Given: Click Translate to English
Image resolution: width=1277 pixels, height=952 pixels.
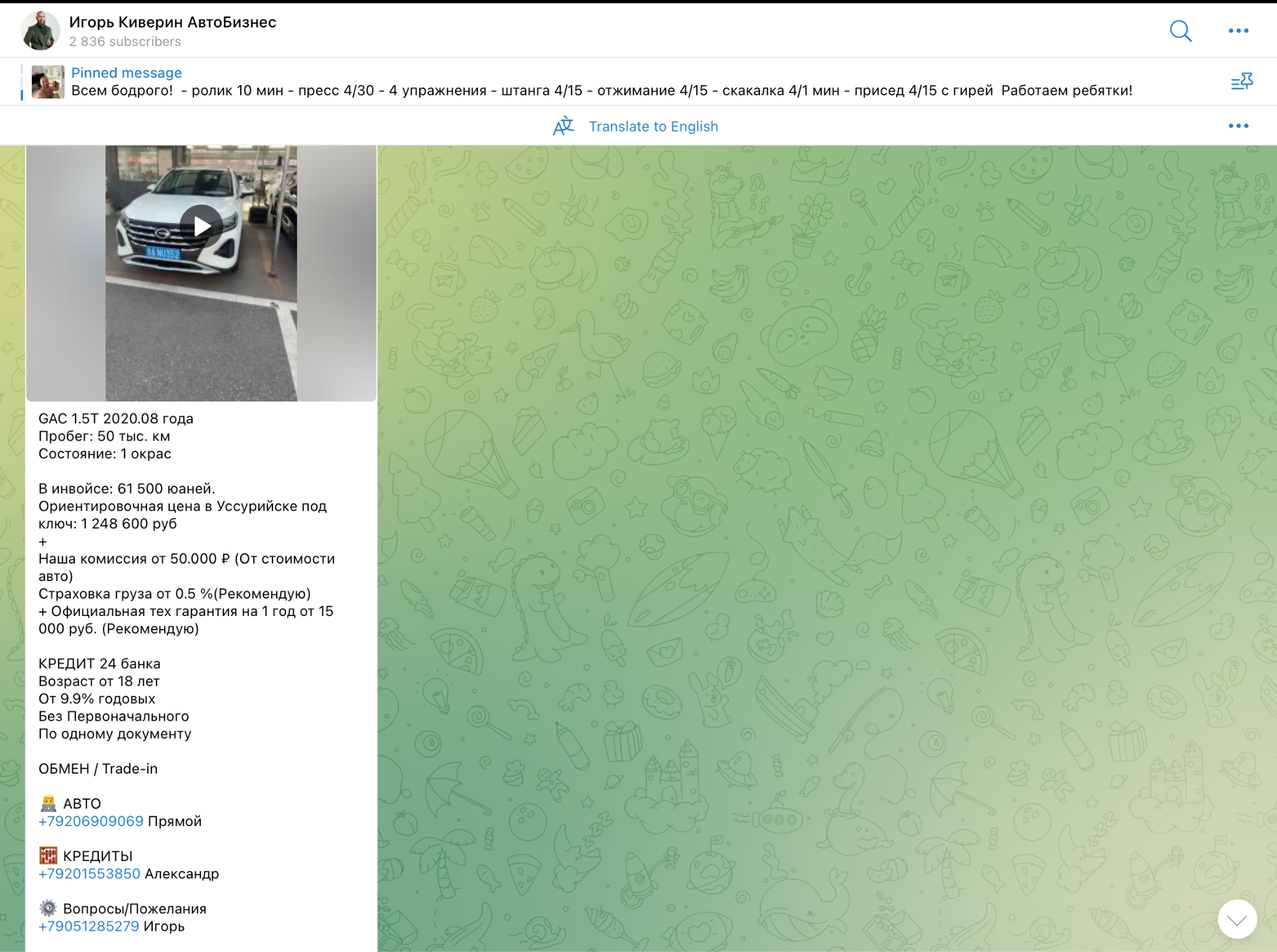Looking at the screenshot, I should coord(653,127).
